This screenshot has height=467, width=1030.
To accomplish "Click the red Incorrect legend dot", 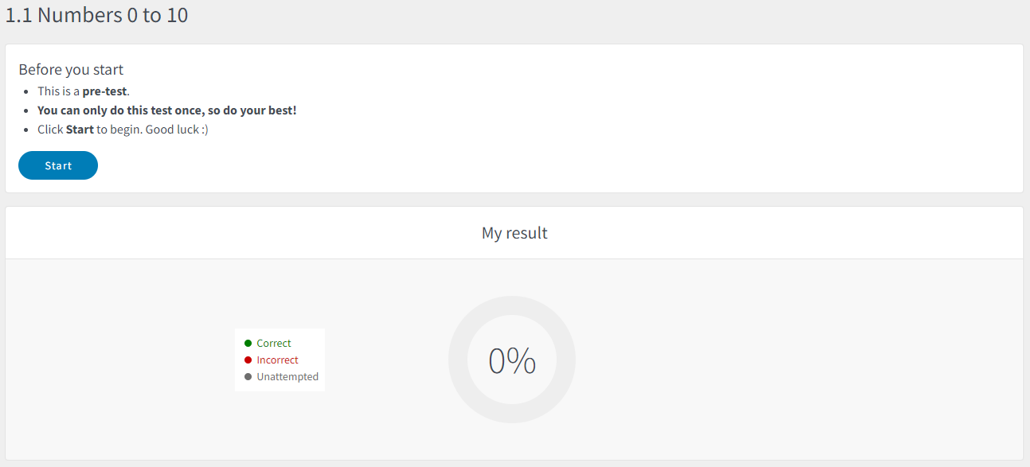I will tap(248, 360).
